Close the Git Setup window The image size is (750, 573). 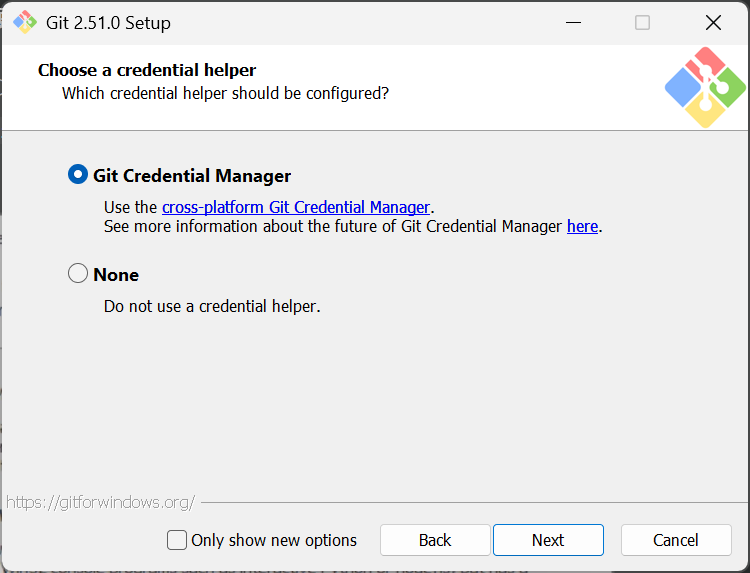coord(713,22)
